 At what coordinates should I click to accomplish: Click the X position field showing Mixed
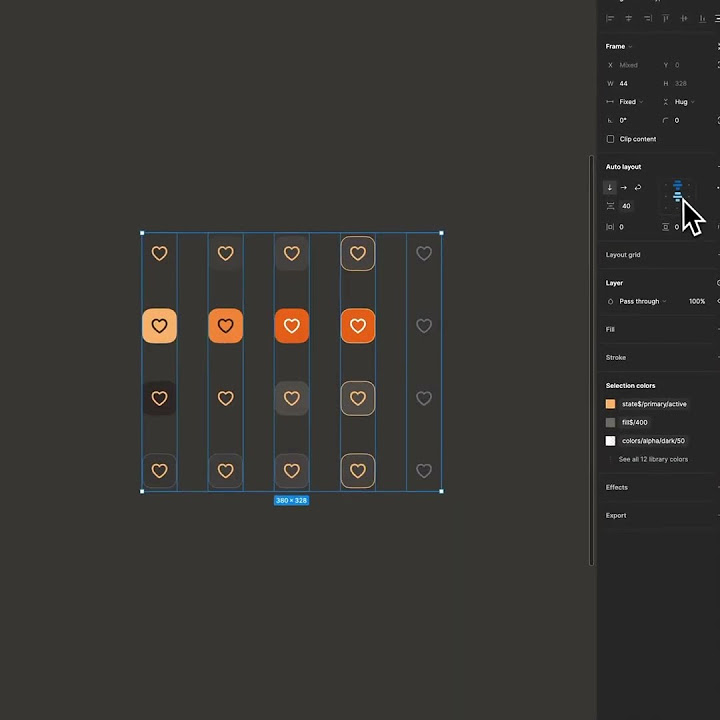tap(629, 65)
